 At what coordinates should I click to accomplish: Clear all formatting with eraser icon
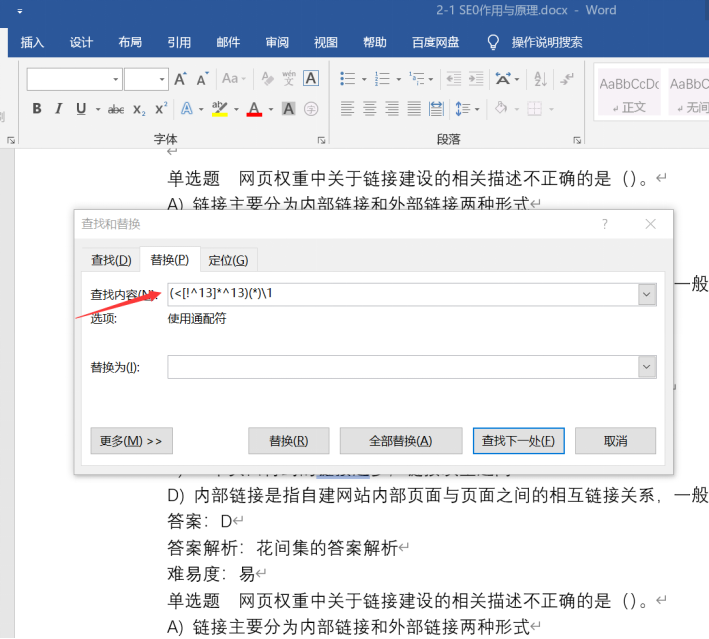pyautogui.click(x=267, y=79)
